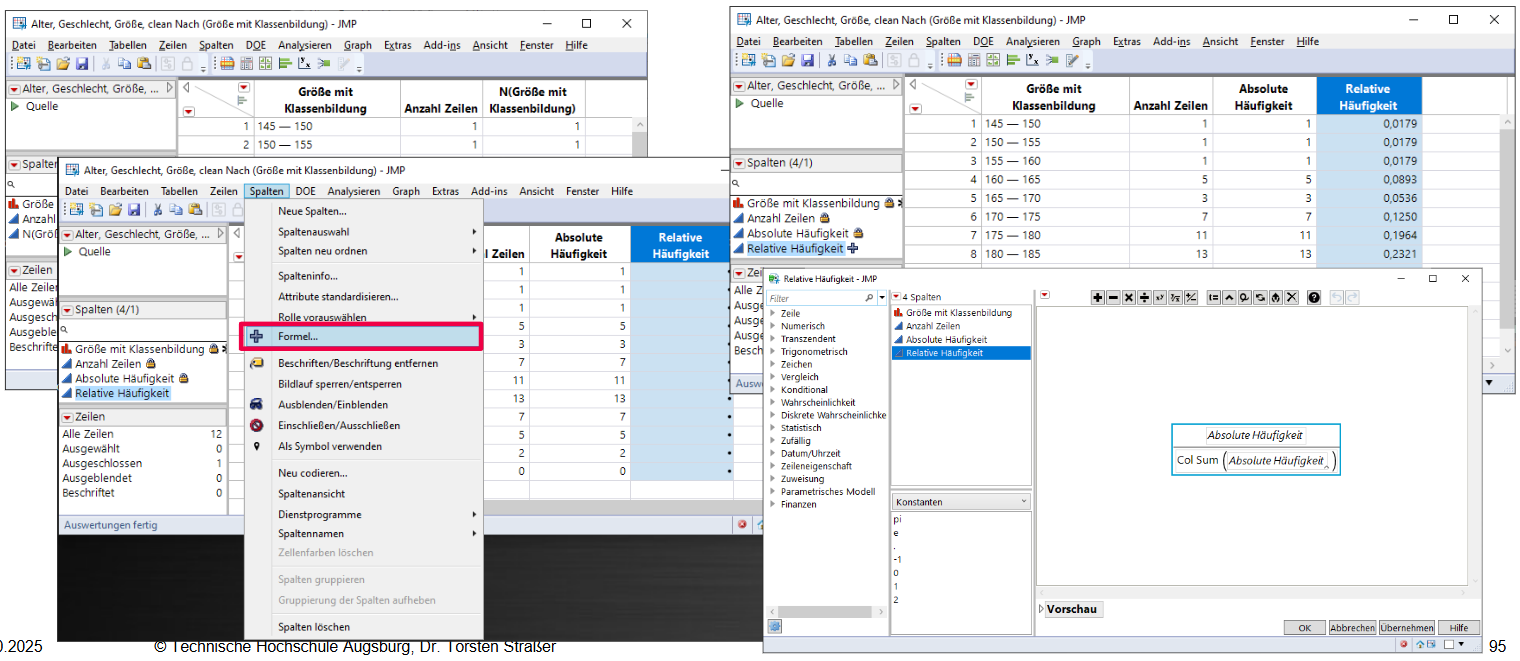This screenshot has height=661, width=1520.
Task: Click the divide operator in formula editor
Action: [x=1144, y=297]
